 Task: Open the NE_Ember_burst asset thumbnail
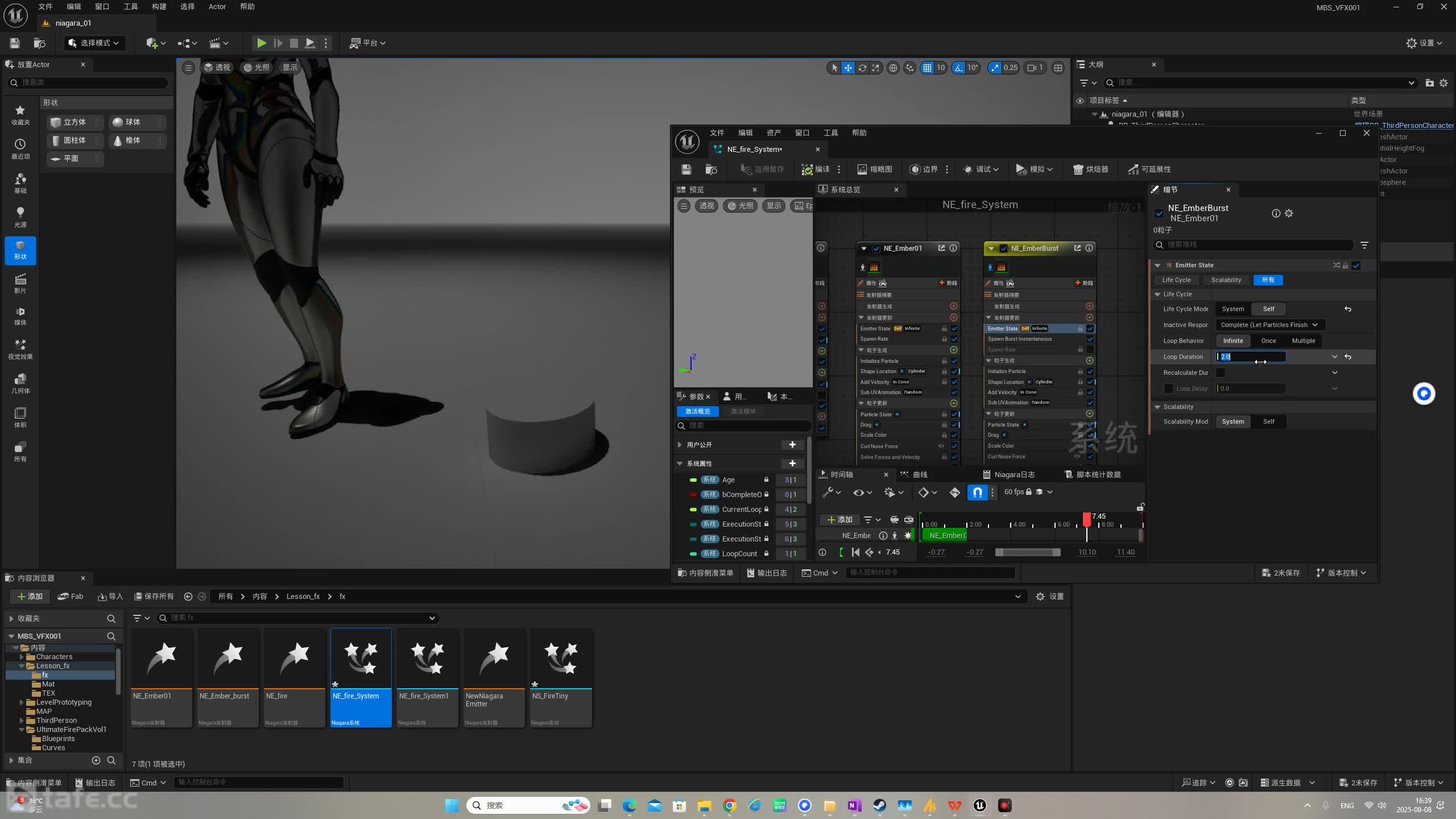pos(227,659)
